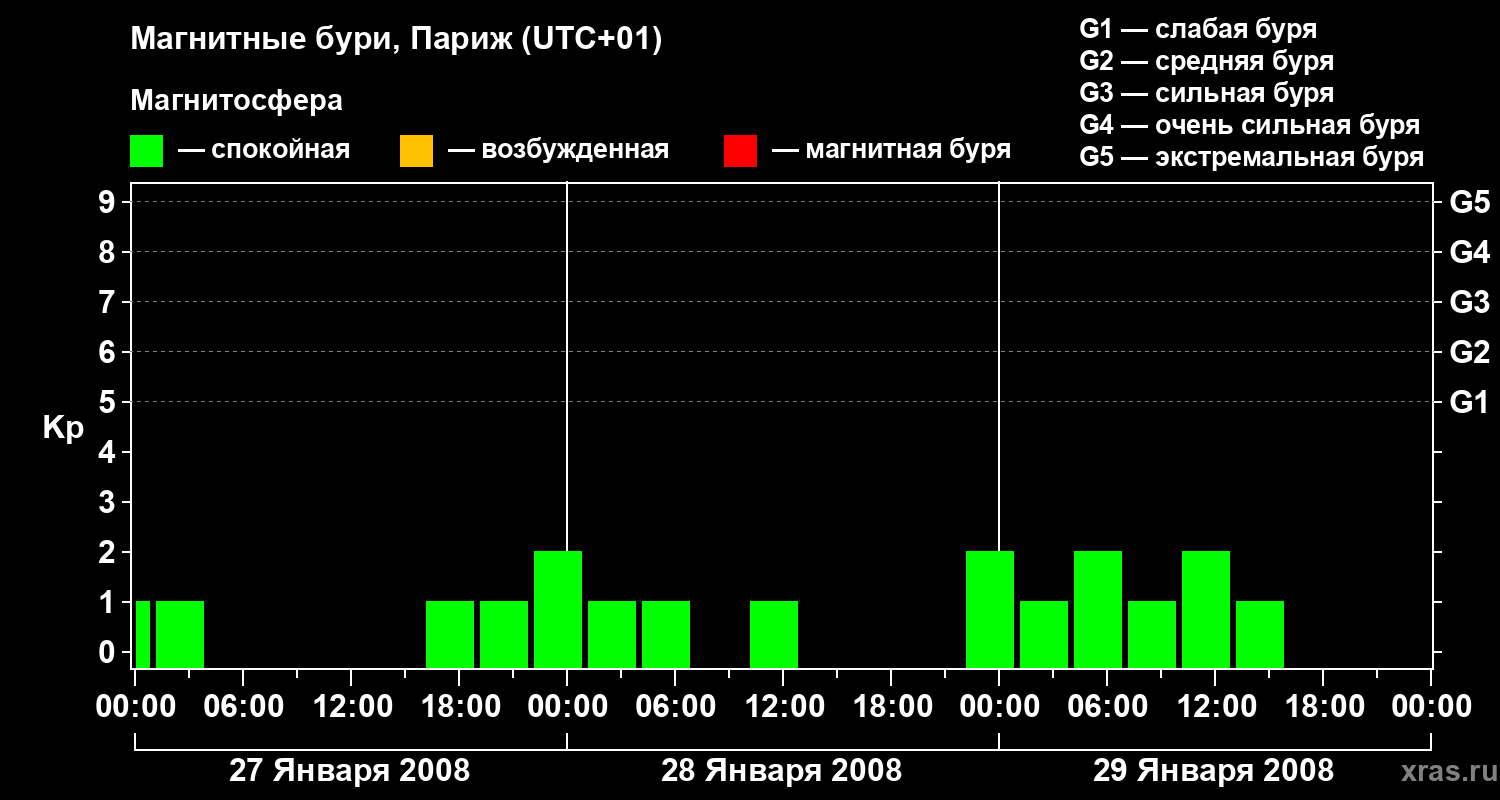Click the Kp 2 bar ending at 12:00 on 29 January
Viewport: 1500px width, 800px height.
[1206, 609]
